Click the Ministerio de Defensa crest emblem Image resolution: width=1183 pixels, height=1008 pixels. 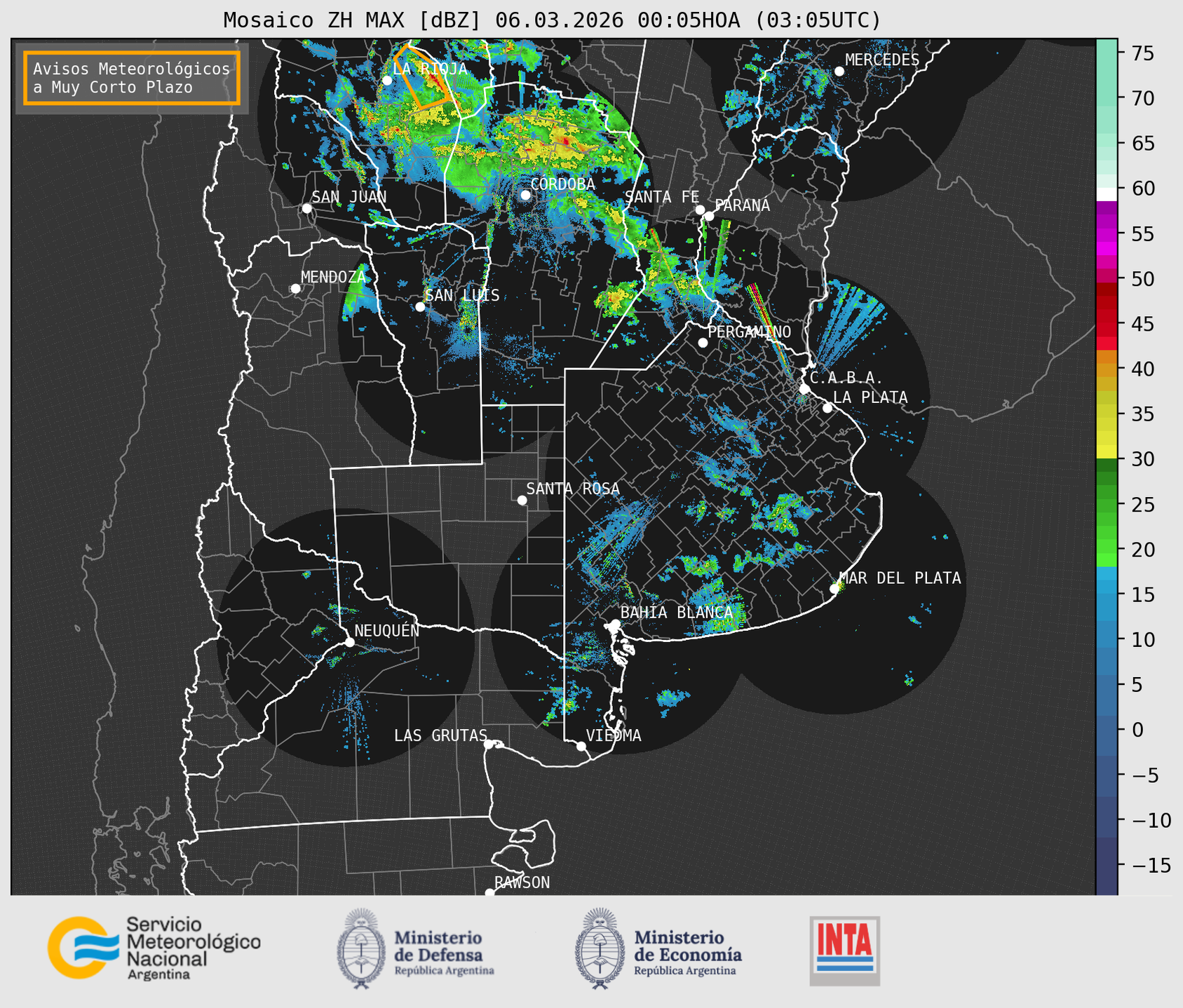point(361,948)
